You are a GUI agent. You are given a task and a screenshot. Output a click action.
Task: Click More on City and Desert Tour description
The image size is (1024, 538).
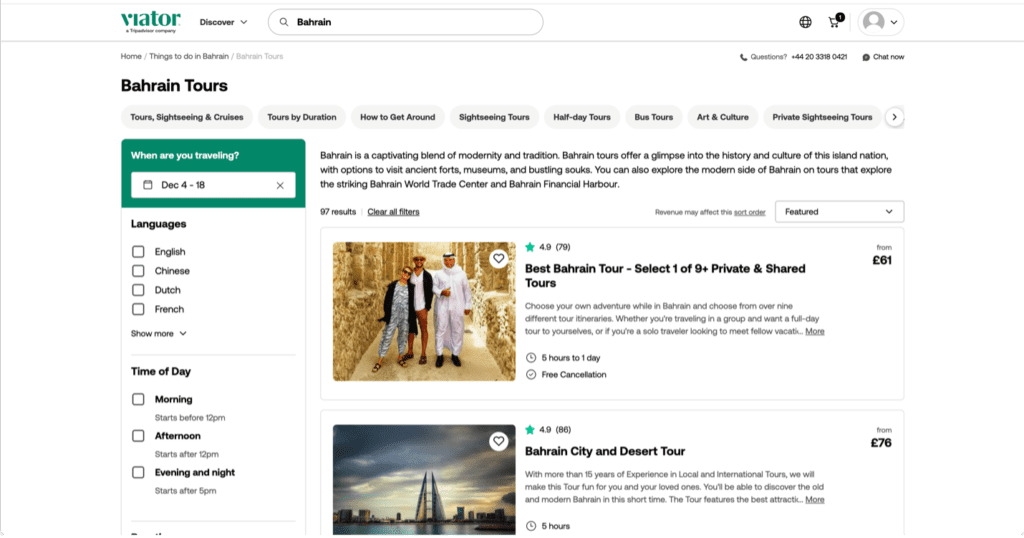point(814,500)
